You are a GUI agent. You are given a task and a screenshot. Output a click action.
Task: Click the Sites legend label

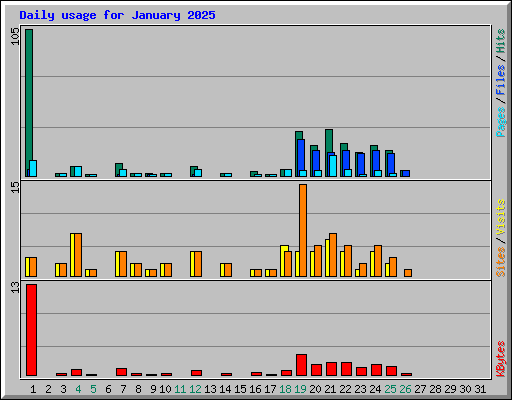click(x=500, y=262)
